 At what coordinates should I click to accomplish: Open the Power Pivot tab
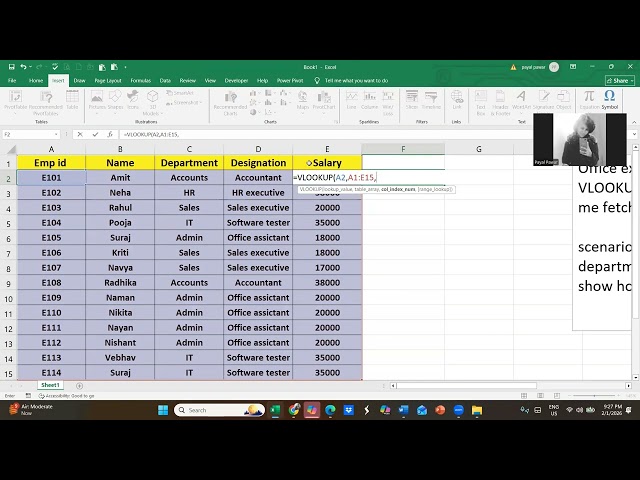pos(290,80)
